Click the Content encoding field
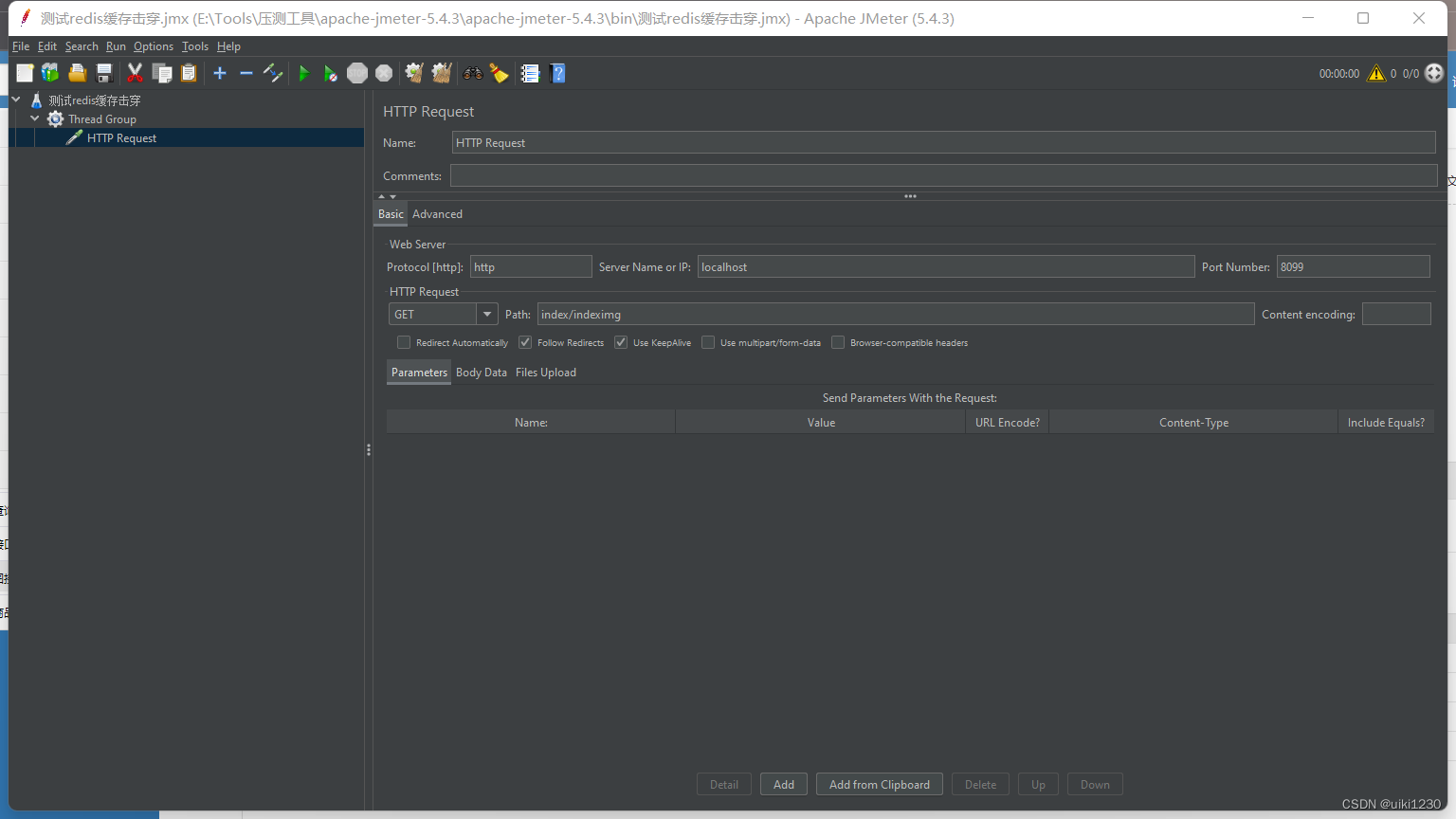The height and width of the screenshot is (819, 1456). pyautogui.click(x=1396, y=314)
